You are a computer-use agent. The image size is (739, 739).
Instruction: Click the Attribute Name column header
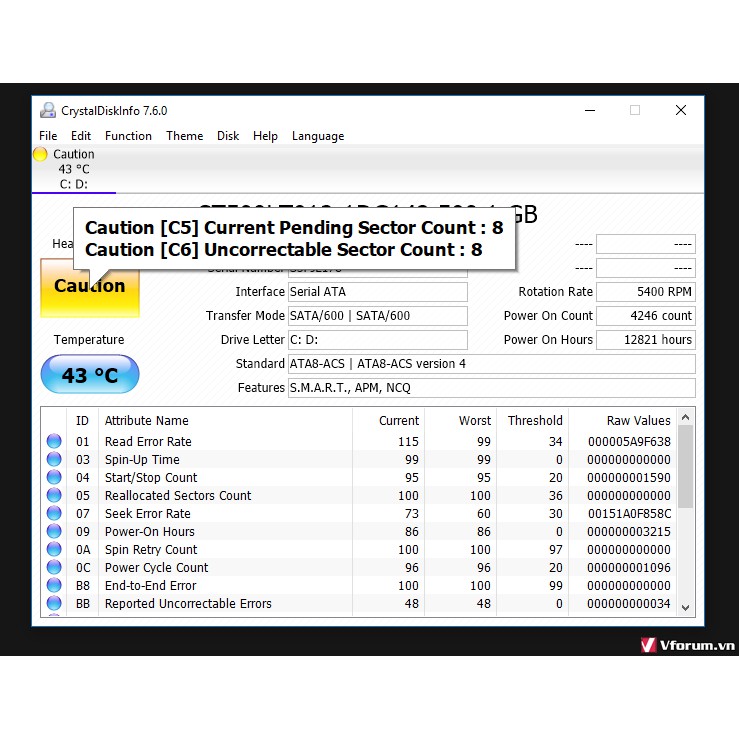point(146,421)
